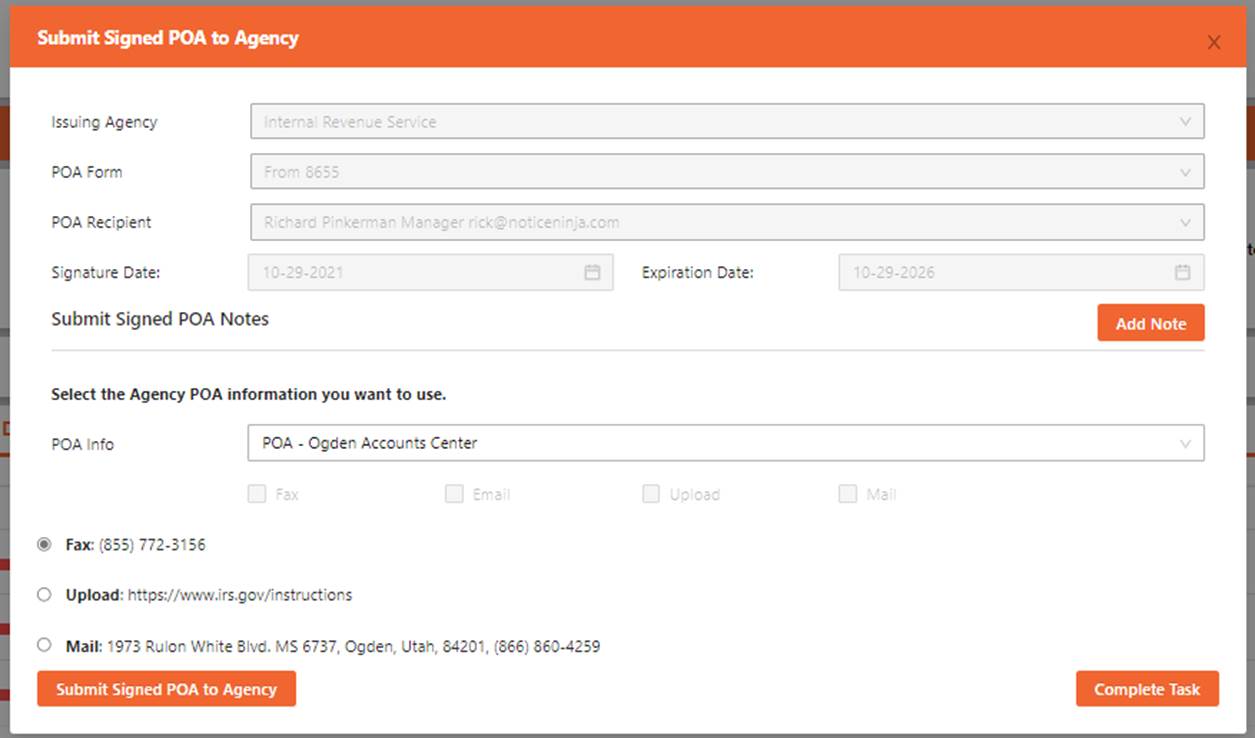1255x738 pixels.
Task: Click the Add Note button
Action: 1150,323
